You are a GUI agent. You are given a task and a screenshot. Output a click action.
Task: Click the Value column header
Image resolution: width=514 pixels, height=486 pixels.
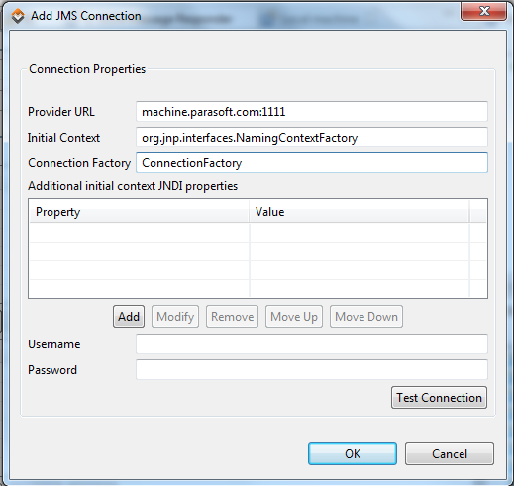(x=359, y=212)
